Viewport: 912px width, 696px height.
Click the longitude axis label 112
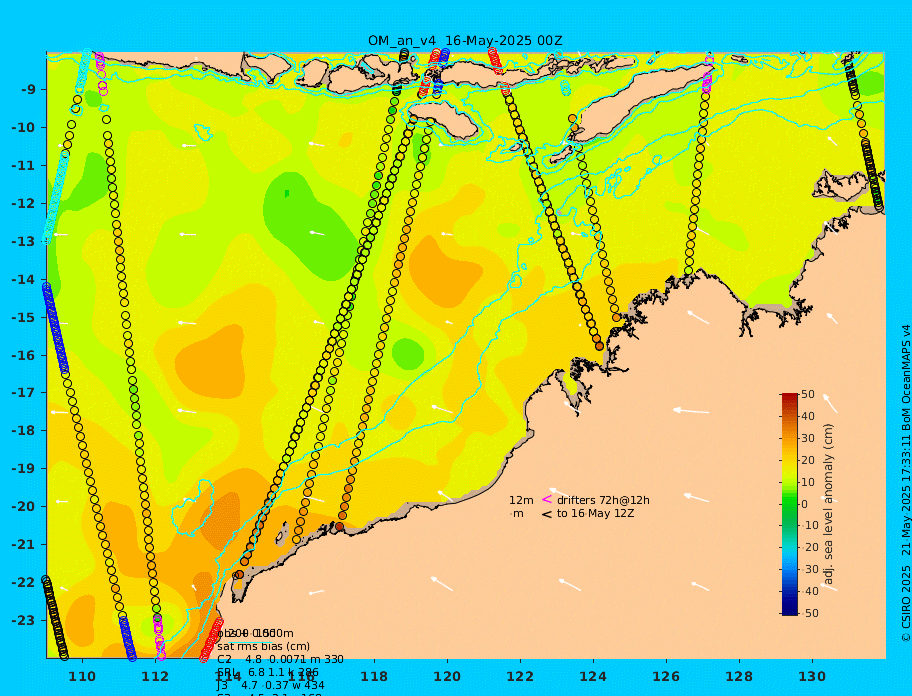point(155,677)
